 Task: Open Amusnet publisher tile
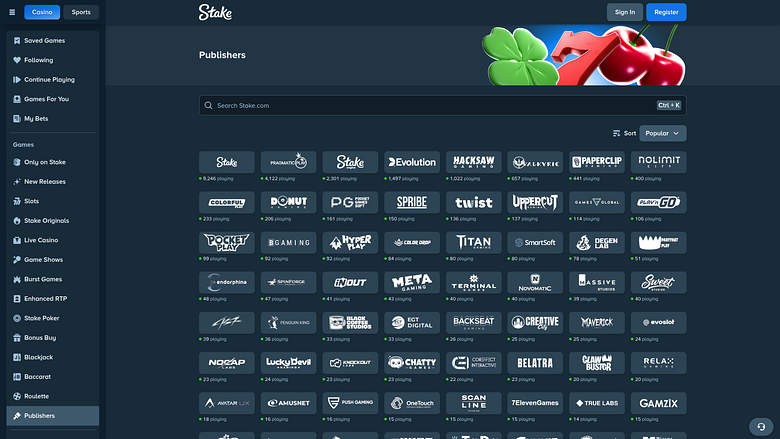pyautogui.click(x=289, y=403)
